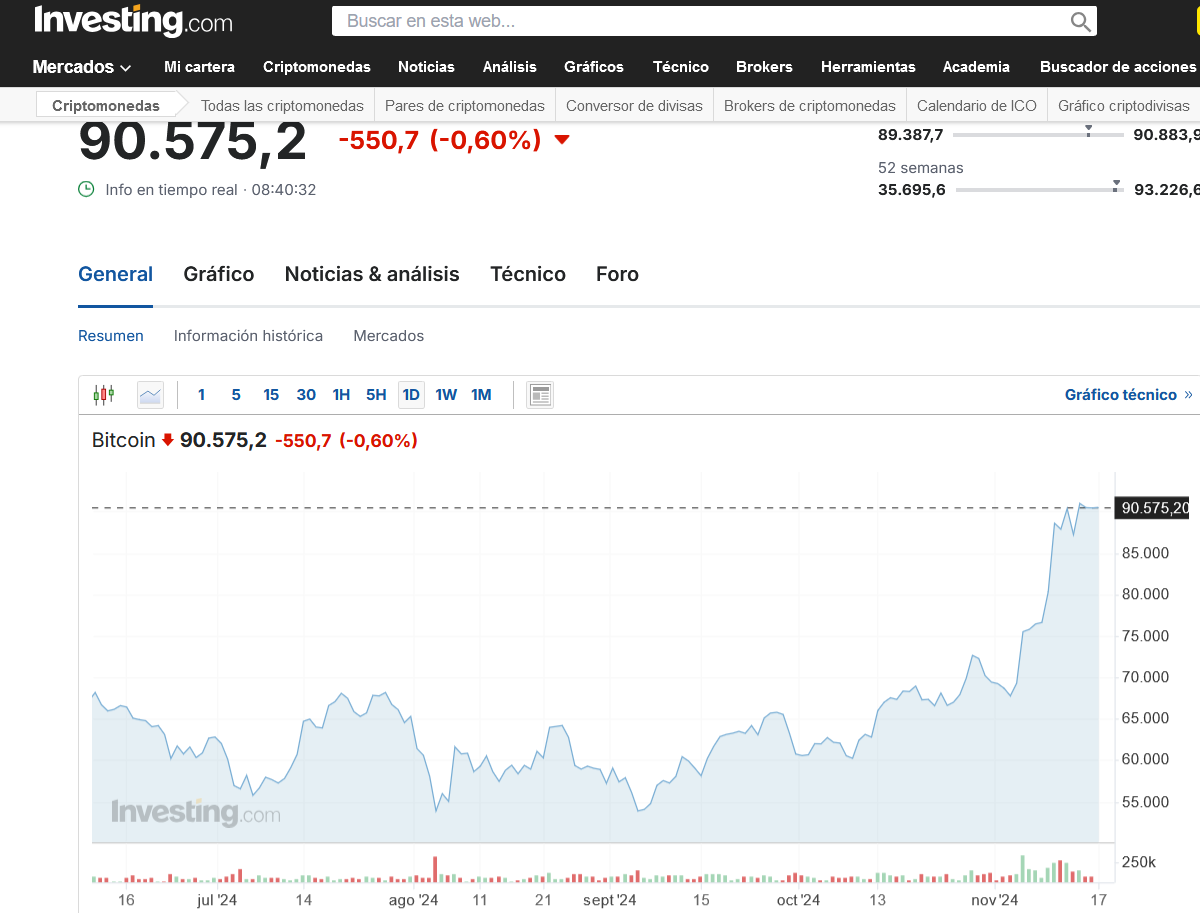Image resolution: width=1200 pixels, height=913 pixels.
Task: Click the search magnifier icon
Action: (x=1080, y=21)
